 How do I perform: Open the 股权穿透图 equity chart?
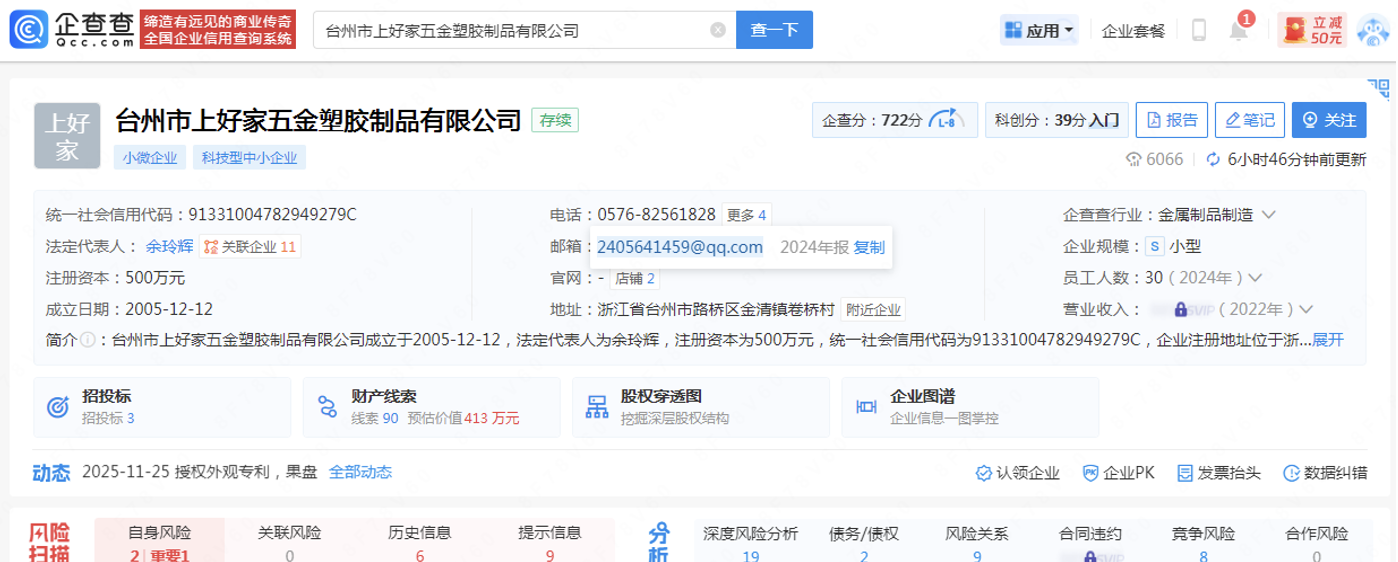pyautogui.click(x=660, y=407)
